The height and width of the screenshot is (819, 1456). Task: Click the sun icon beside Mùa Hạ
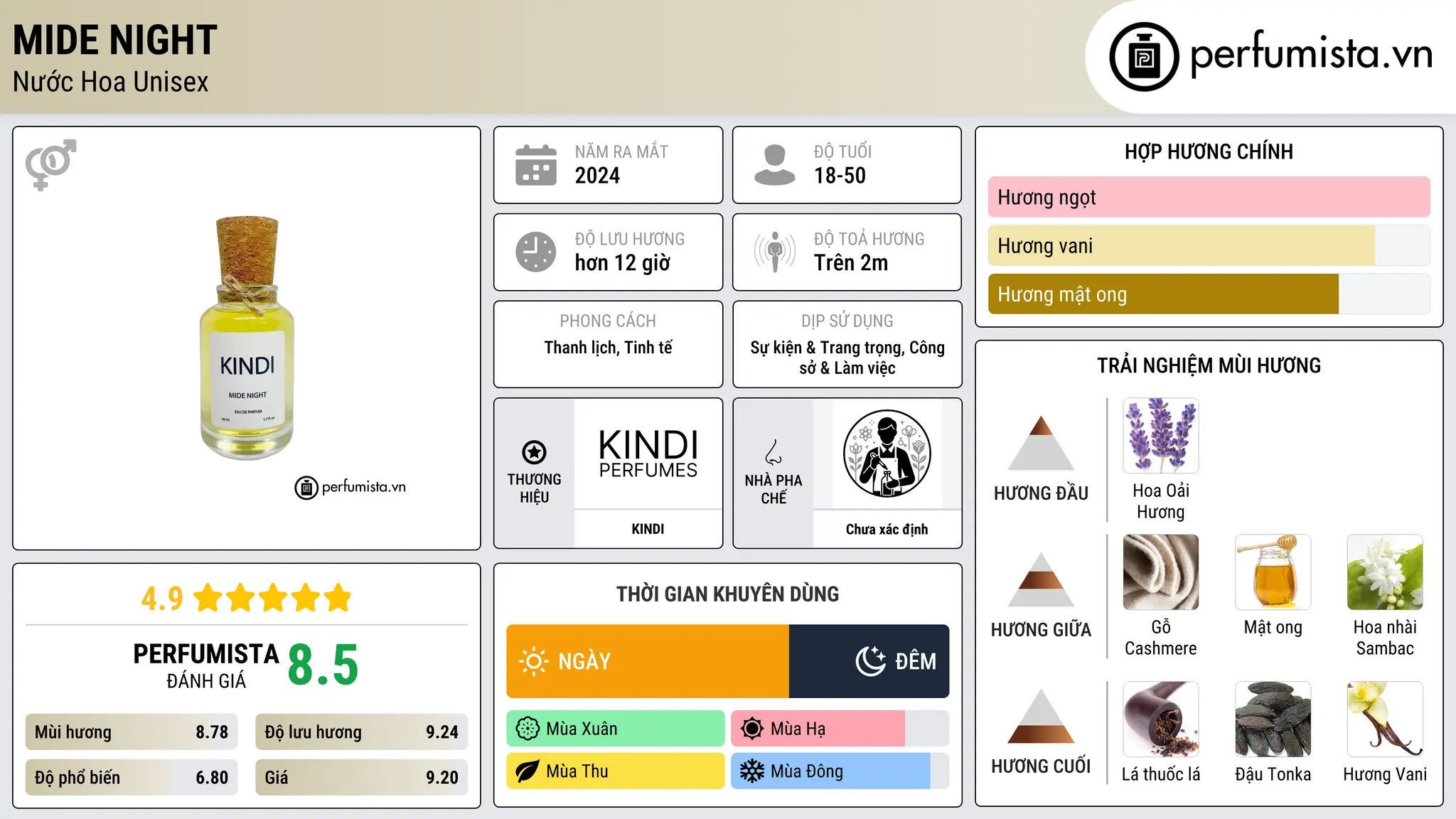[x=752, y=729]
